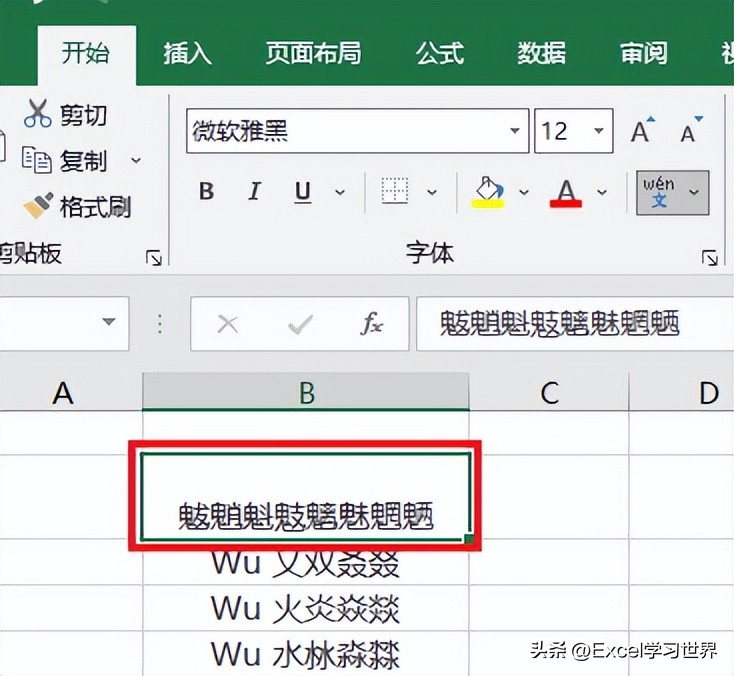Open the 微软雅黑 font name dropdown
Image resolution: width=734 pixels, height=676 pixels.
tap(515, 131)
